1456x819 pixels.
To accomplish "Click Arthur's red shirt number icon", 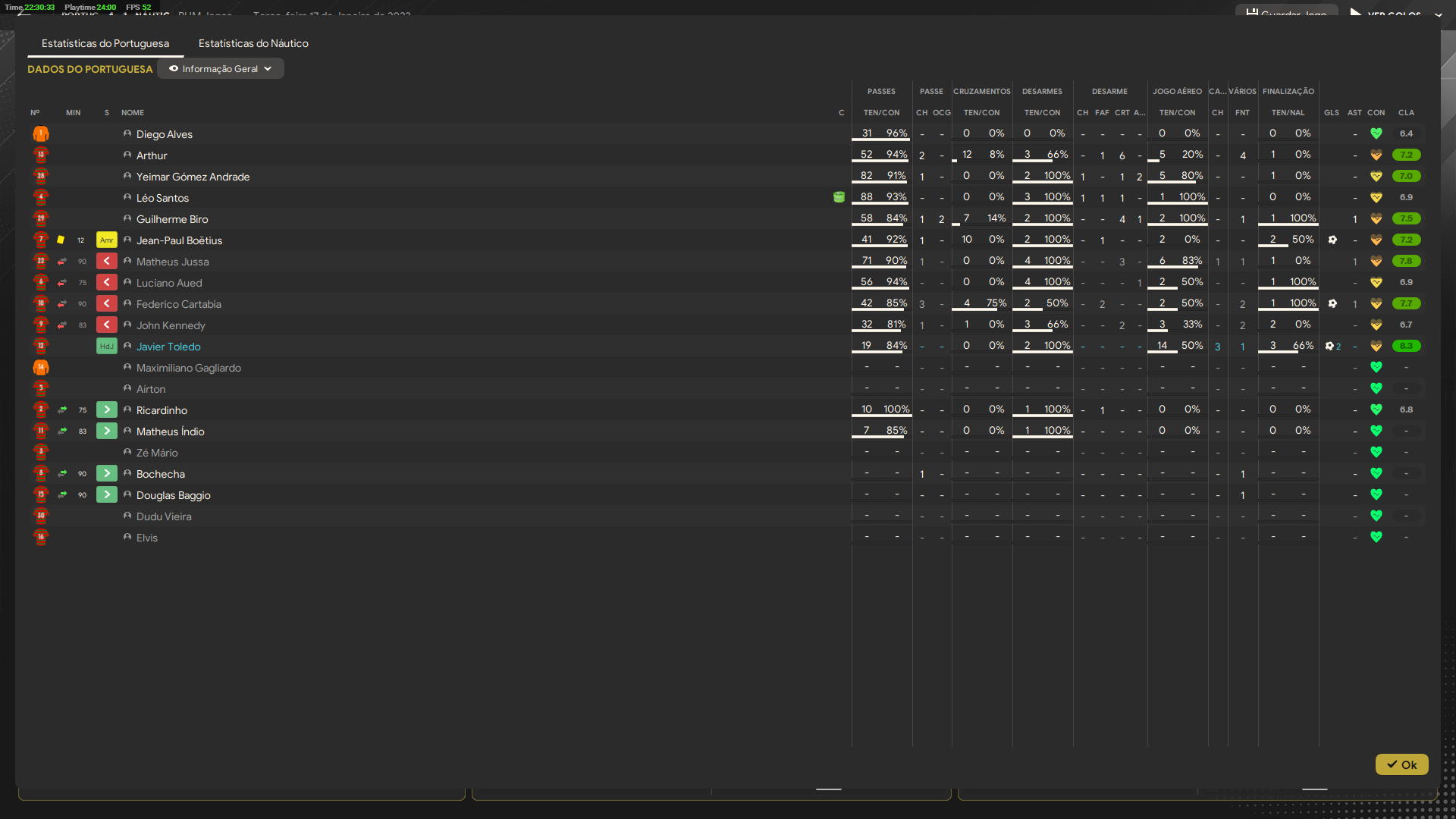I will [41, 155].
